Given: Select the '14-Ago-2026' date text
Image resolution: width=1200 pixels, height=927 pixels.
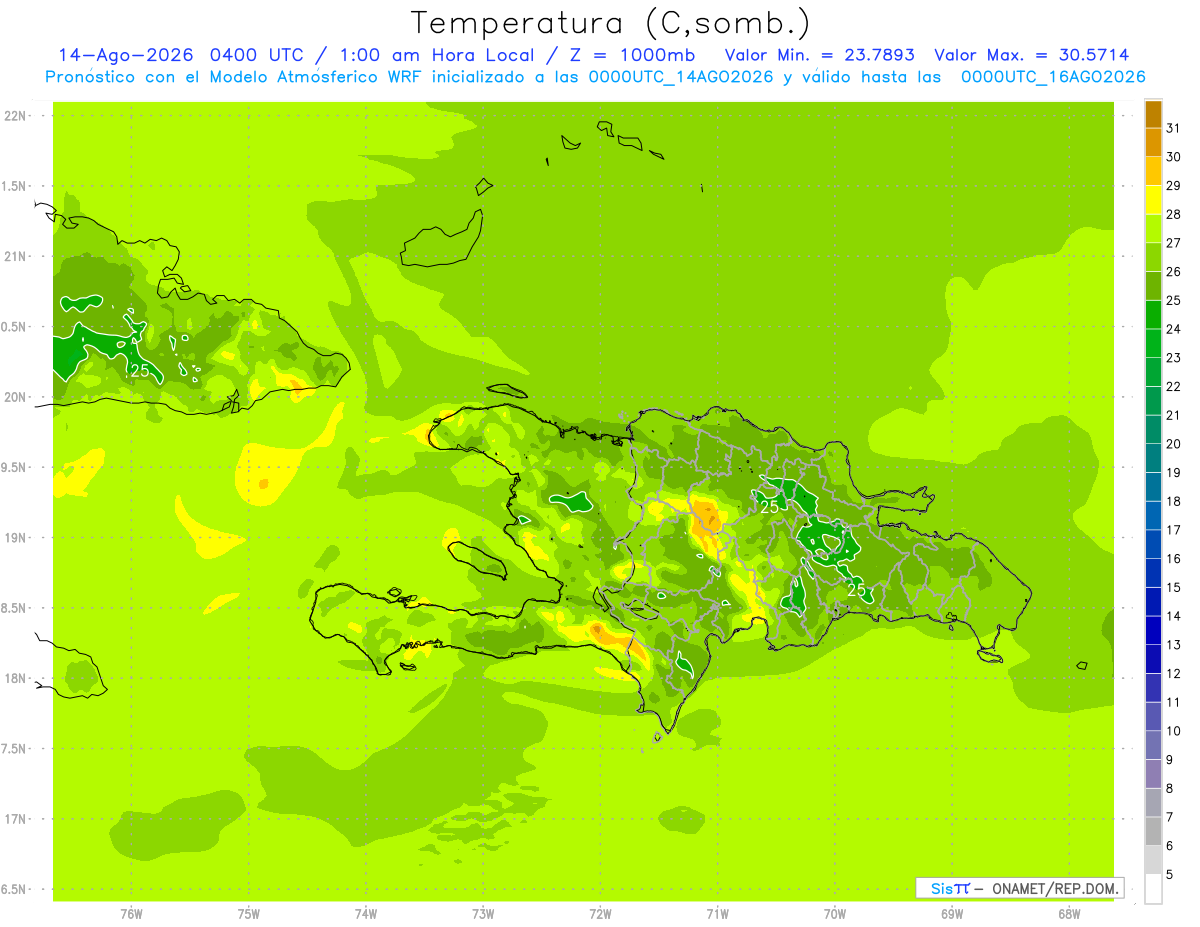Looking at the screenshot, I should 125,55.
